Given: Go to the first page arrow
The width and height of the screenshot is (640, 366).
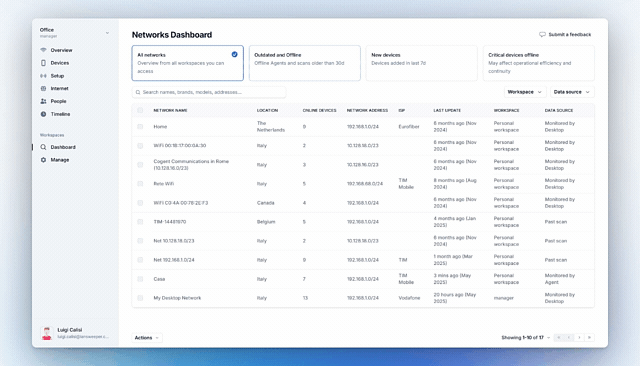Looking at the screenshot, I should click(559, 337).
